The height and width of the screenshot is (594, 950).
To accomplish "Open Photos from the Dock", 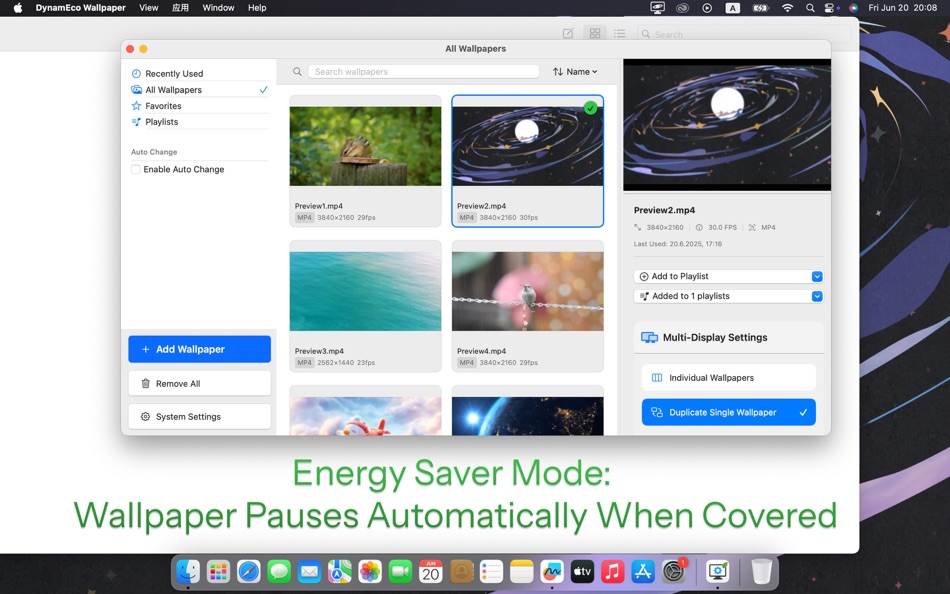I will click(370, 571).
